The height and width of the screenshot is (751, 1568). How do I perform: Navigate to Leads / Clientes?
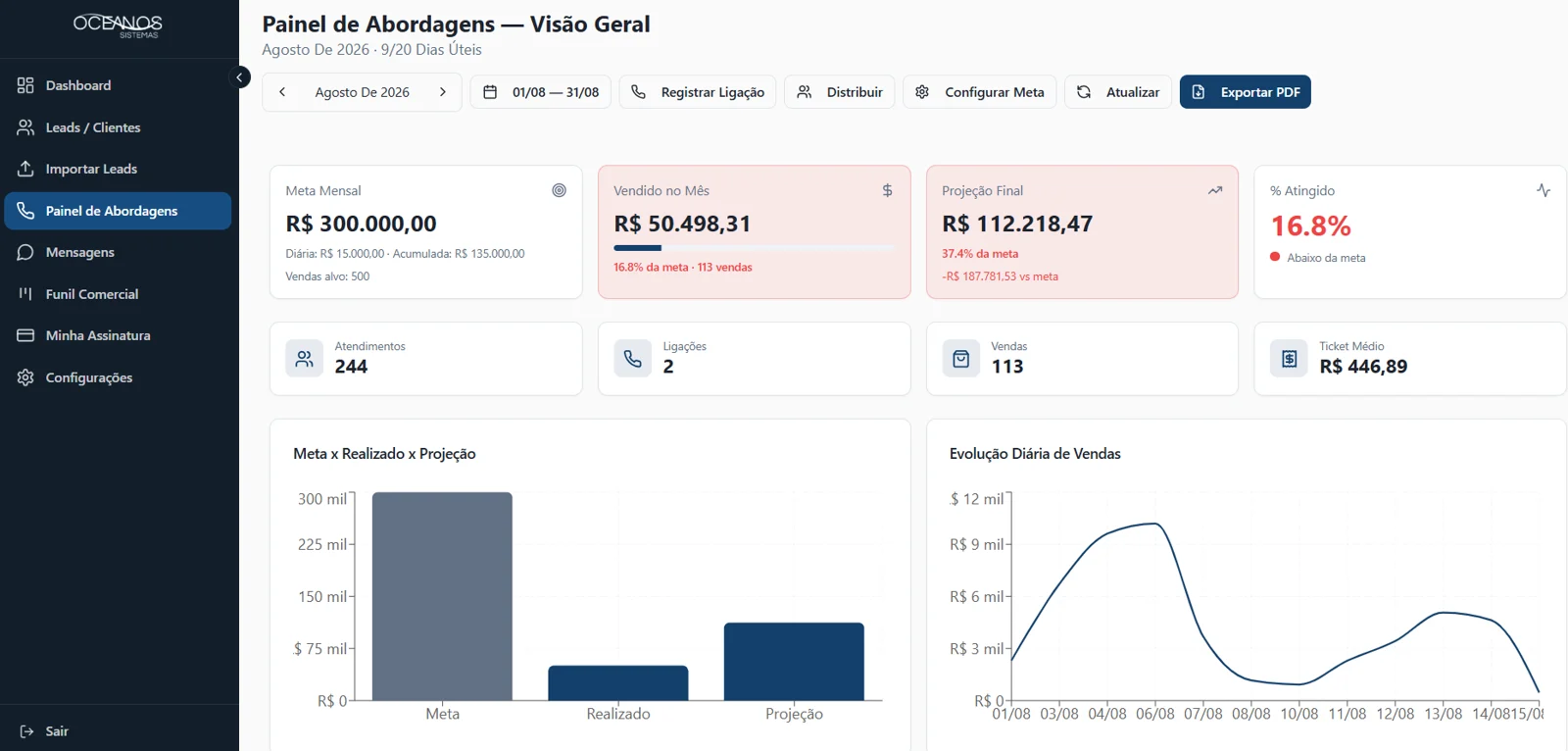118,127
